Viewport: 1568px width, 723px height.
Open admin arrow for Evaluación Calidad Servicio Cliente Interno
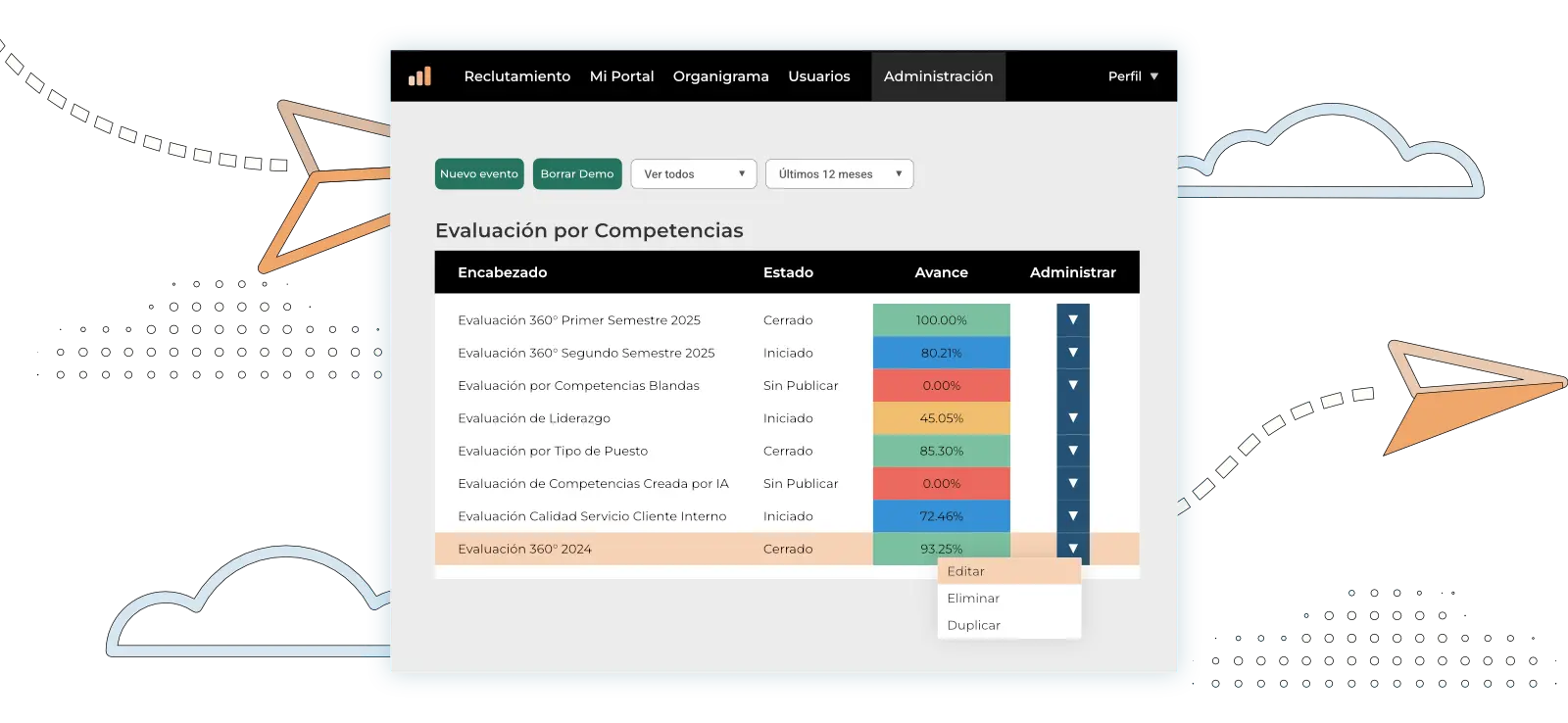1073,516
